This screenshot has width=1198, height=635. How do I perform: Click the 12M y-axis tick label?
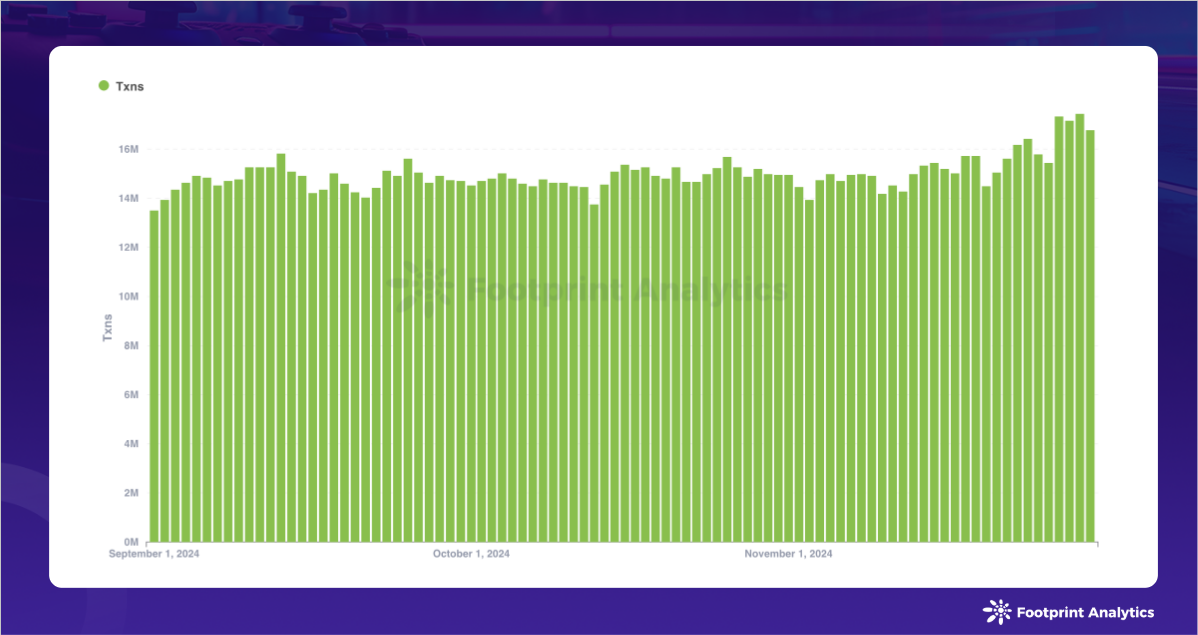(x=127, y=248)
